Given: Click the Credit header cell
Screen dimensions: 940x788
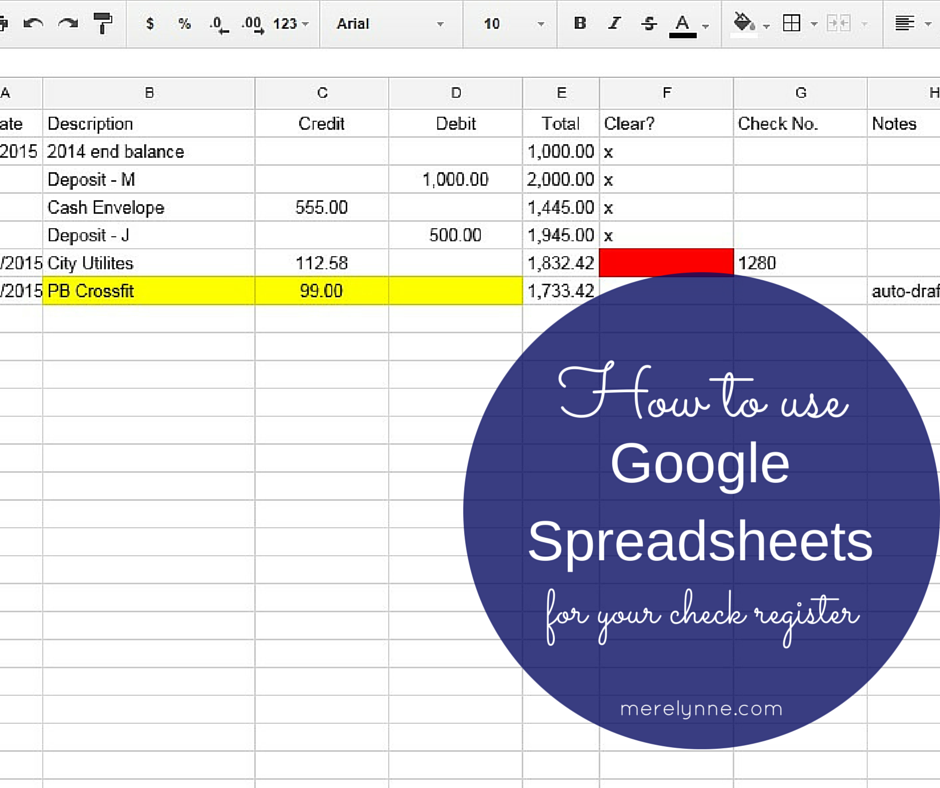Looking at the screenshot, I should [x=322, y=124].
